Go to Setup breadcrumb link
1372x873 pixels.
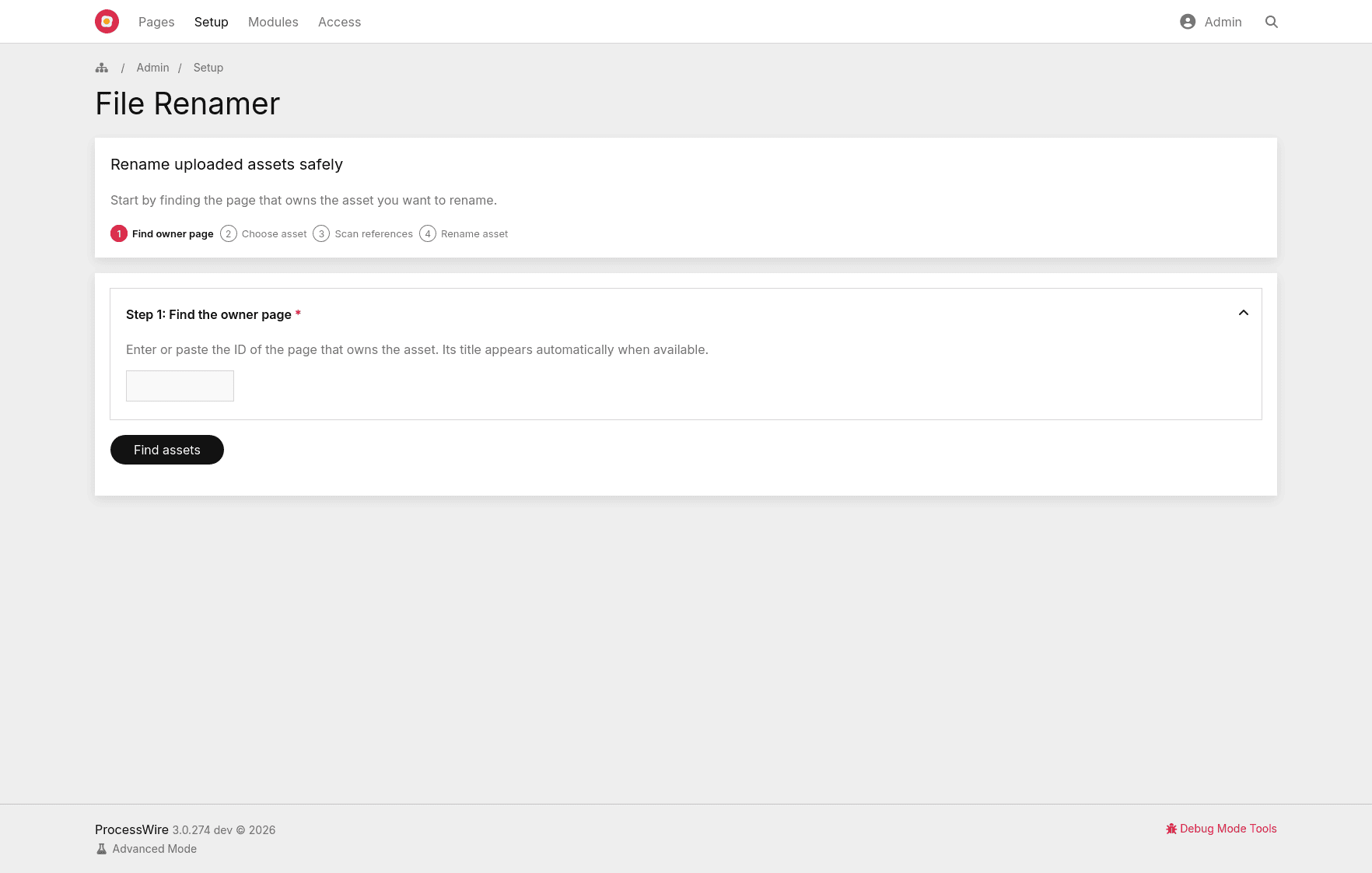[x=208, y=68]
